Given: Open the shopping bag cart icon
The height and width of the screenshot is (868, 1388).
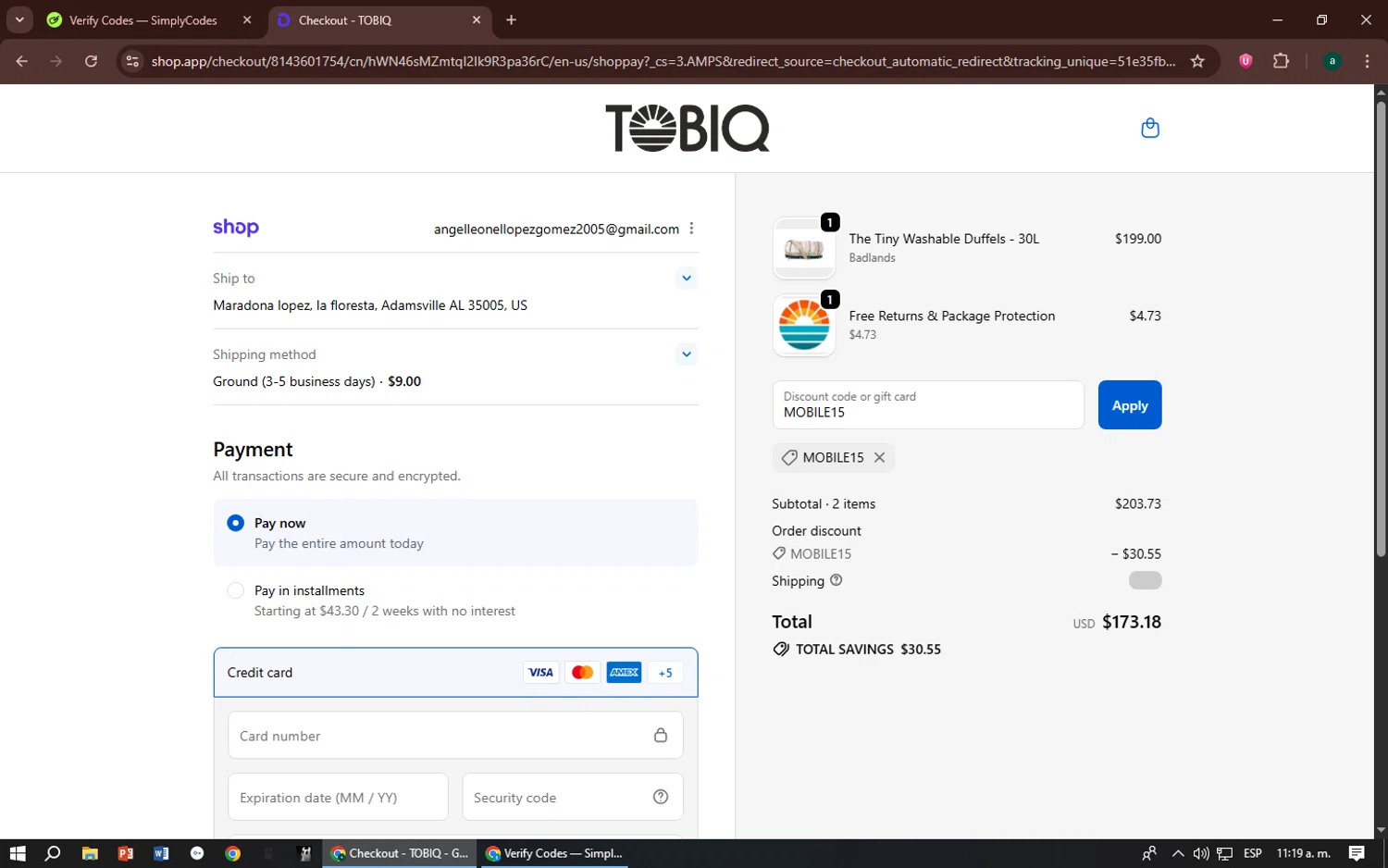Looking at the screenshot, I should (x=1150, y=128).
